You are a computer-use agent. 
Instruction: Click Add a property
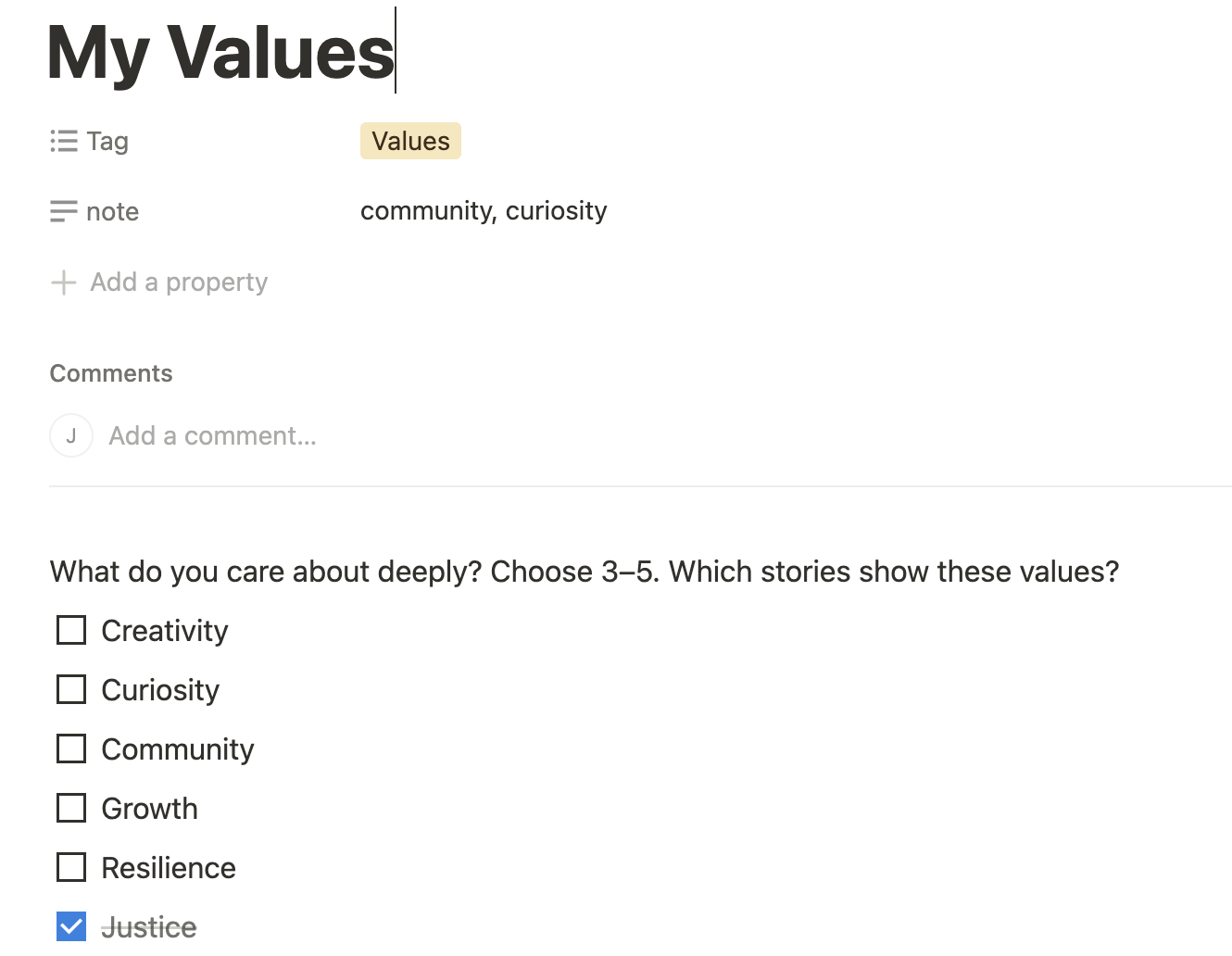tap(179, 283)
